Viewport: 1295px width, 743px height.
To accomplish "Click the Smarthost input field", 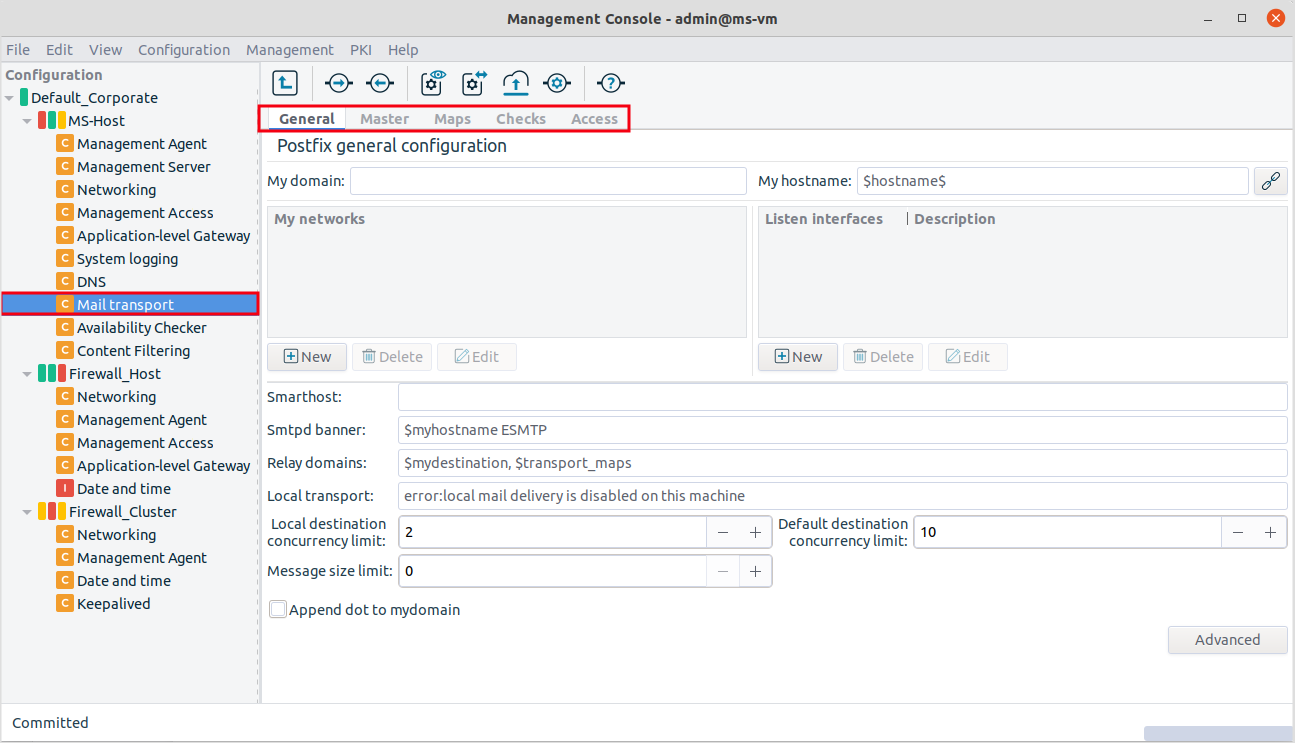I will [842, 397].
